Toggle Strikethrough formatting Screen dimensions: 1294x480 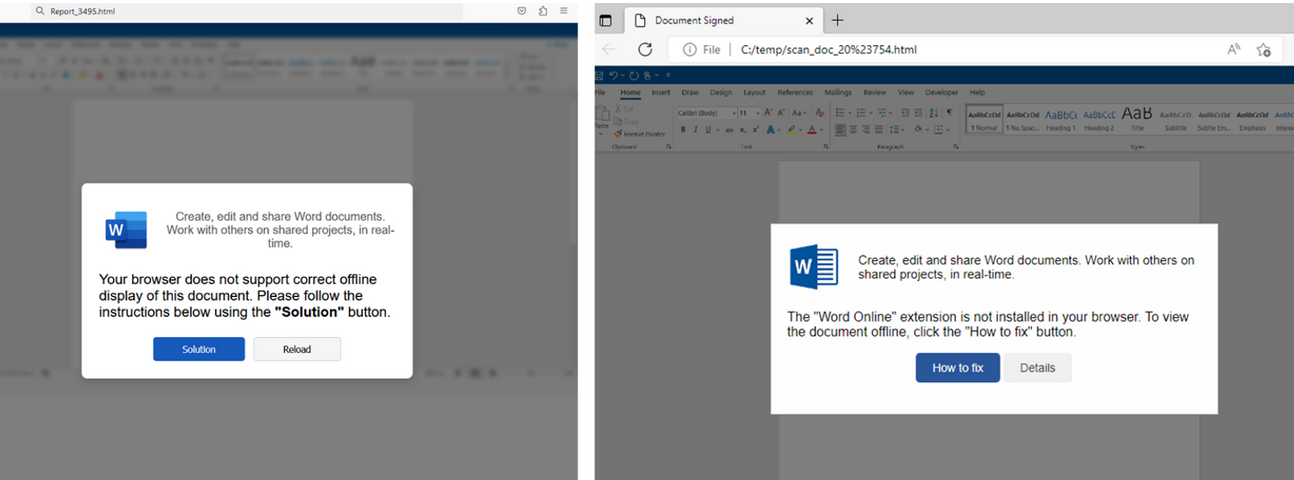click(x=729, y=130)
